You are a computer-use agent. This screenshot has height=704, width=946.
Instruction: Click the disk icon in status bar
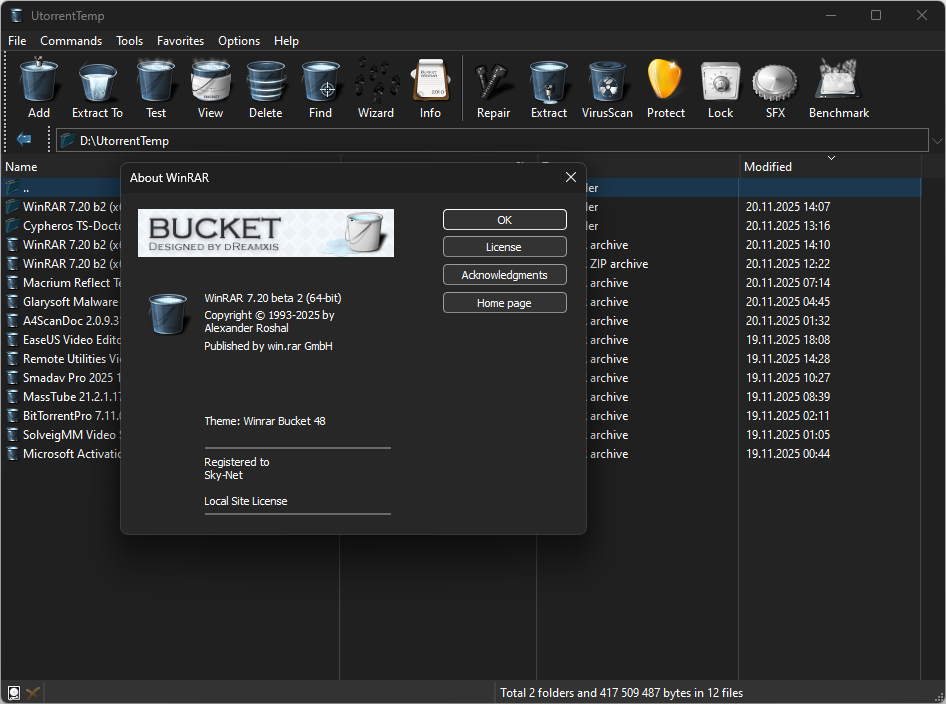(x=14, y=693)
